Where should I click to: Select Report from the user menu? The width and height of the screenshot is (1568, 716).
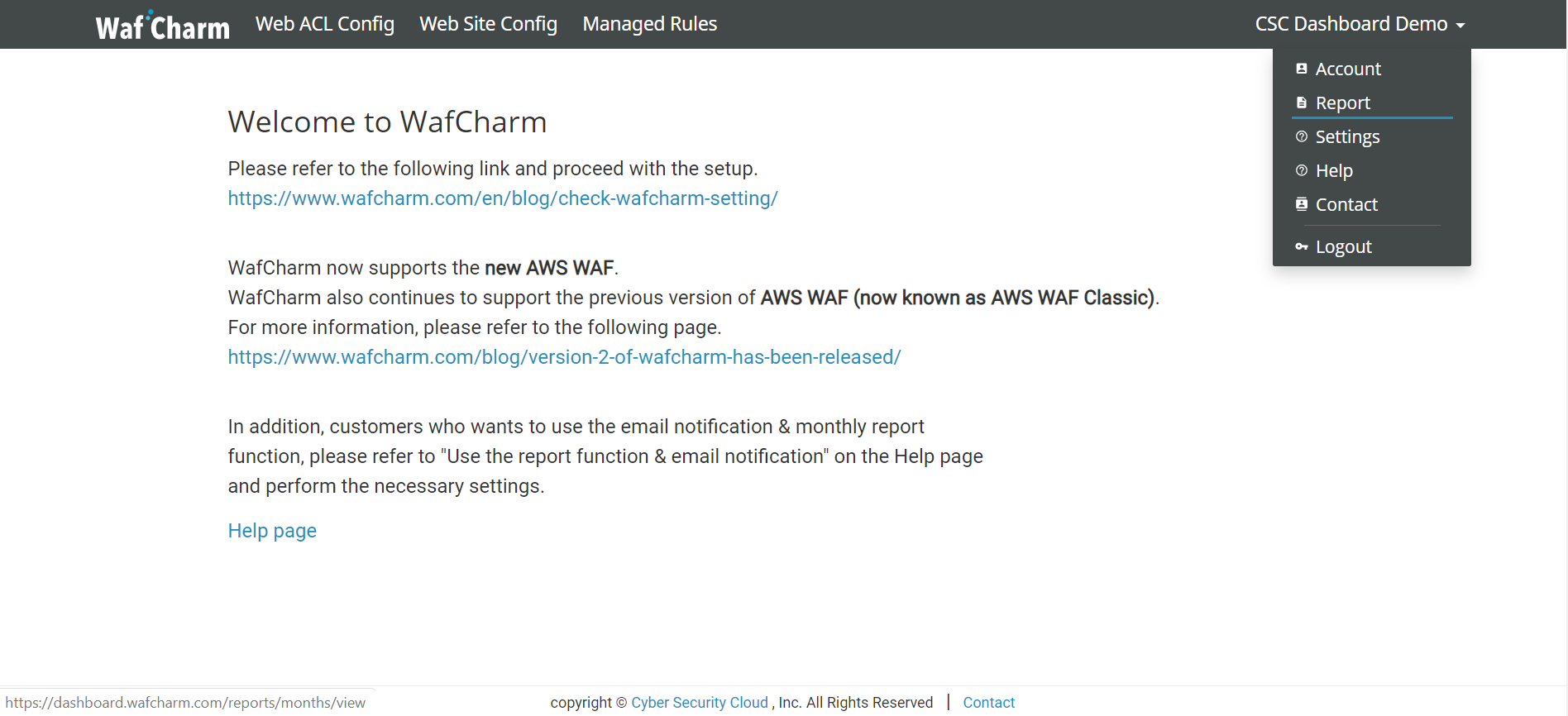click(1343, 103)
